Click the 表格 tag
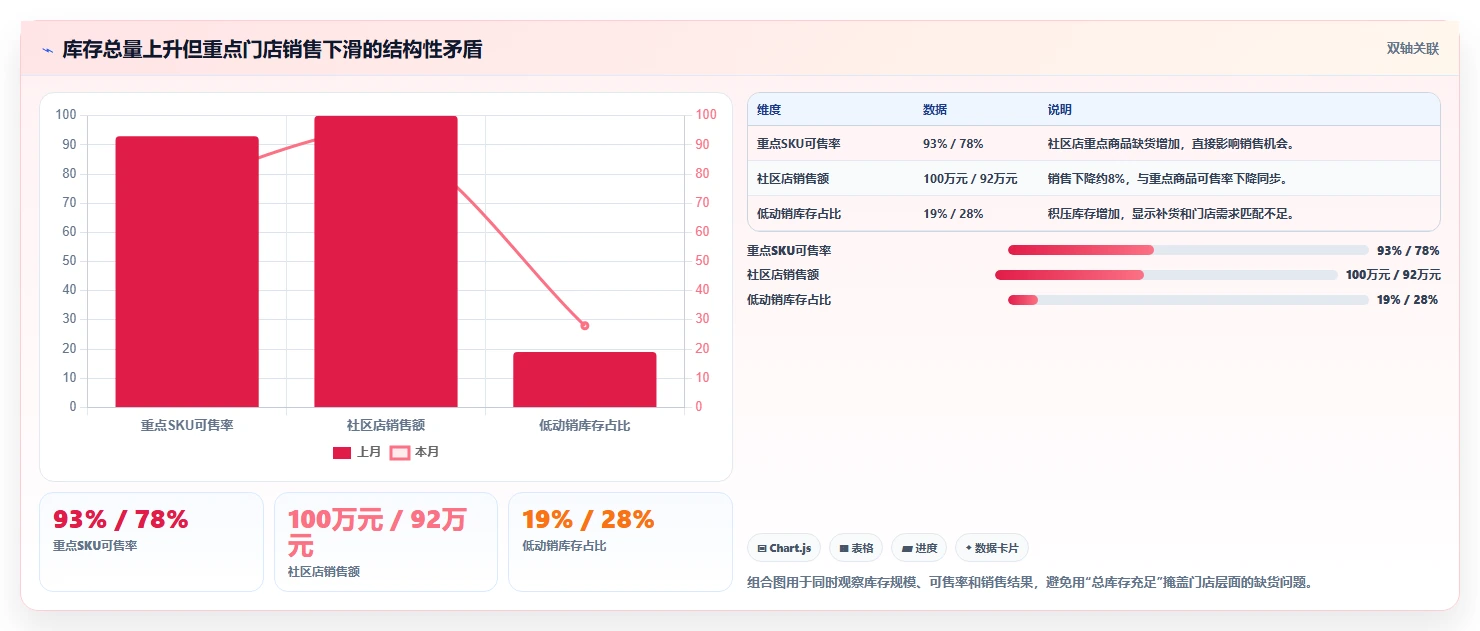Image resolution: width=1480 pixels, height=631 pixels. 856,548
